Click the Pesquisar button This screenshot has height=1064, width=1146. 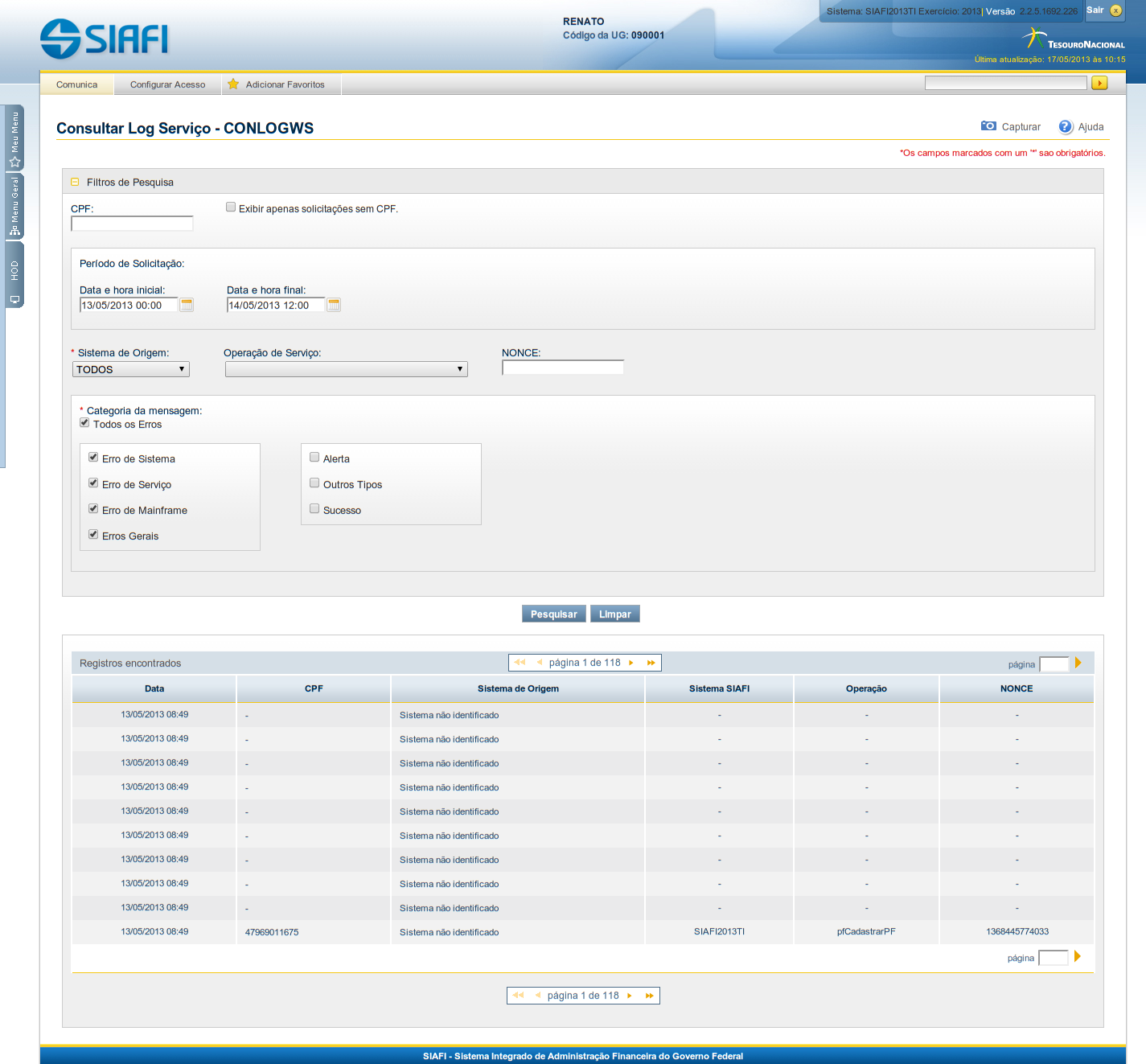click(553, 614)
